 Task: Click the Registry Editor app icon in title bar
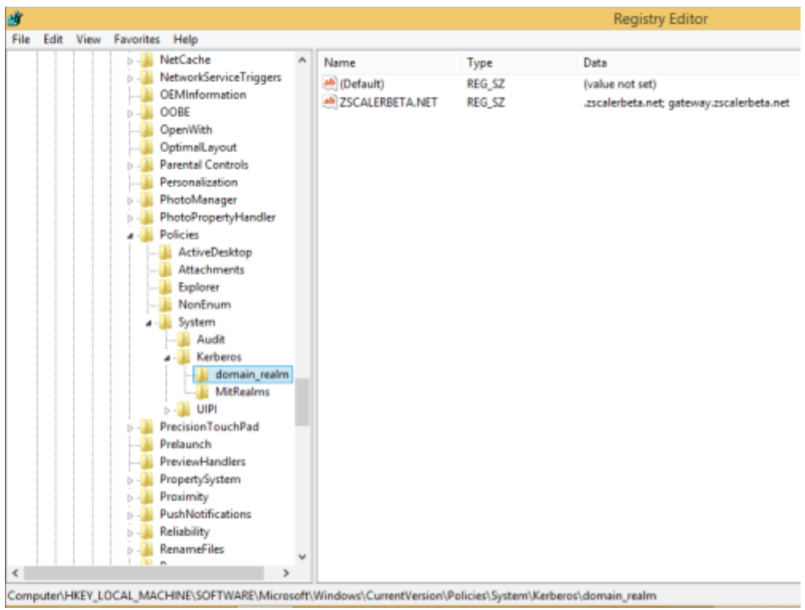(x=17, y=19)
